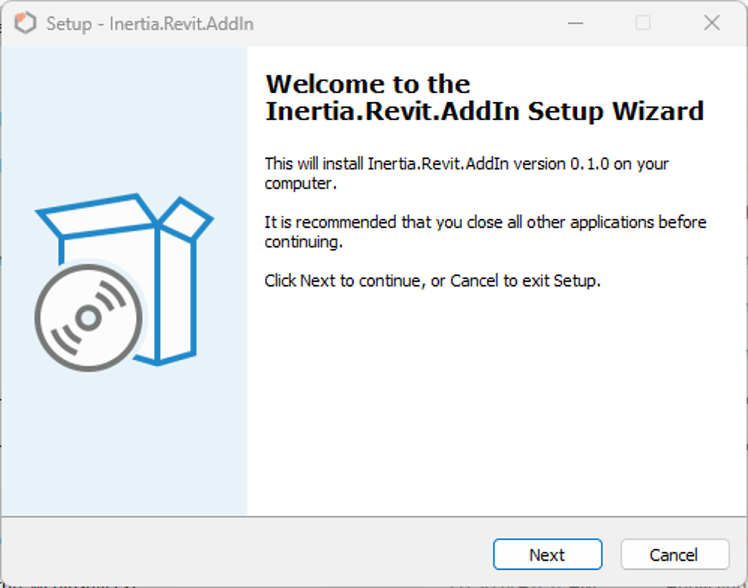Exit setup using the Cancel button
748x588 pixels.
675,554
